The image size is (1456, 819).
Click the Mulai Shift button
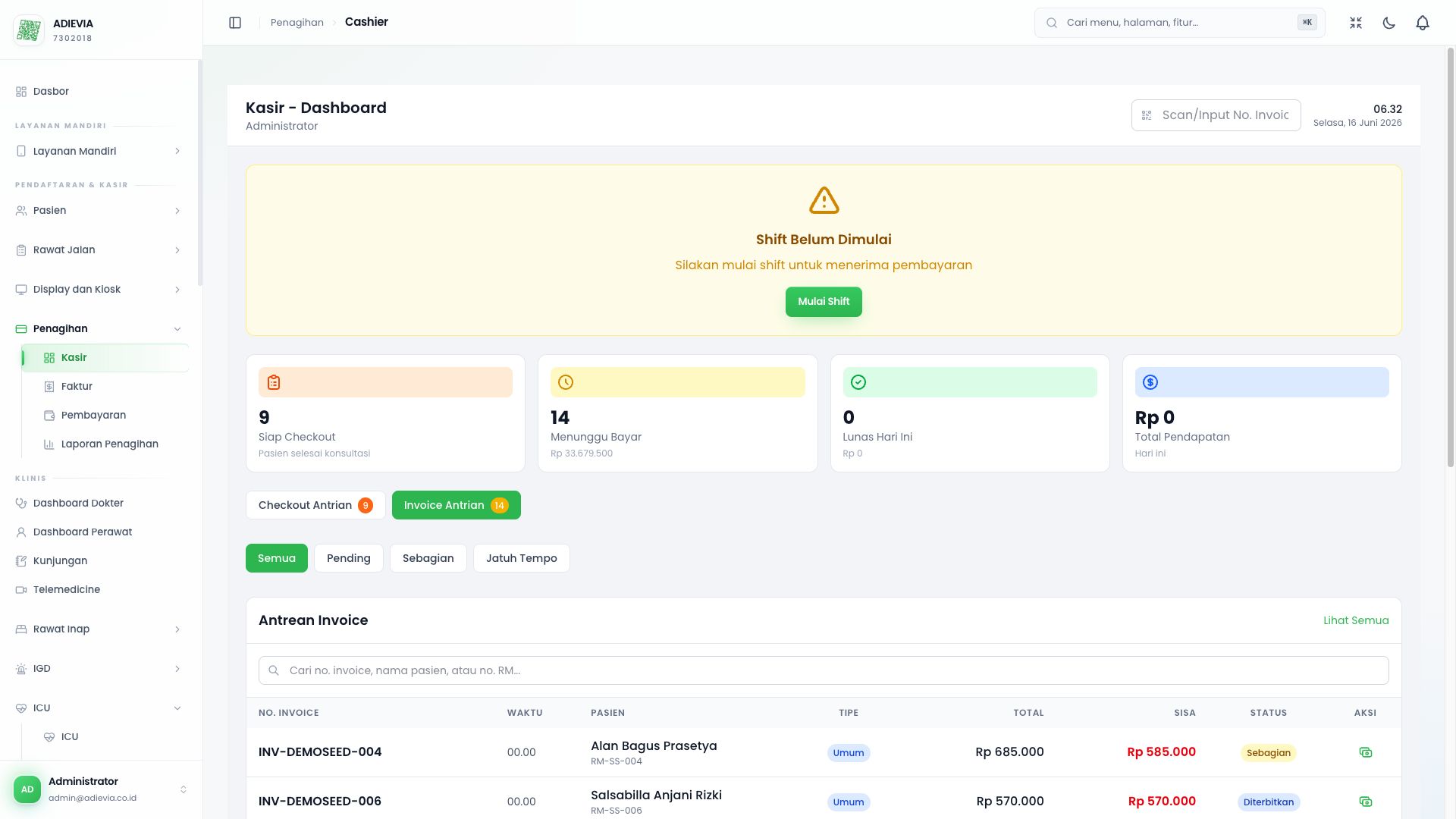[x=824, y=302]
